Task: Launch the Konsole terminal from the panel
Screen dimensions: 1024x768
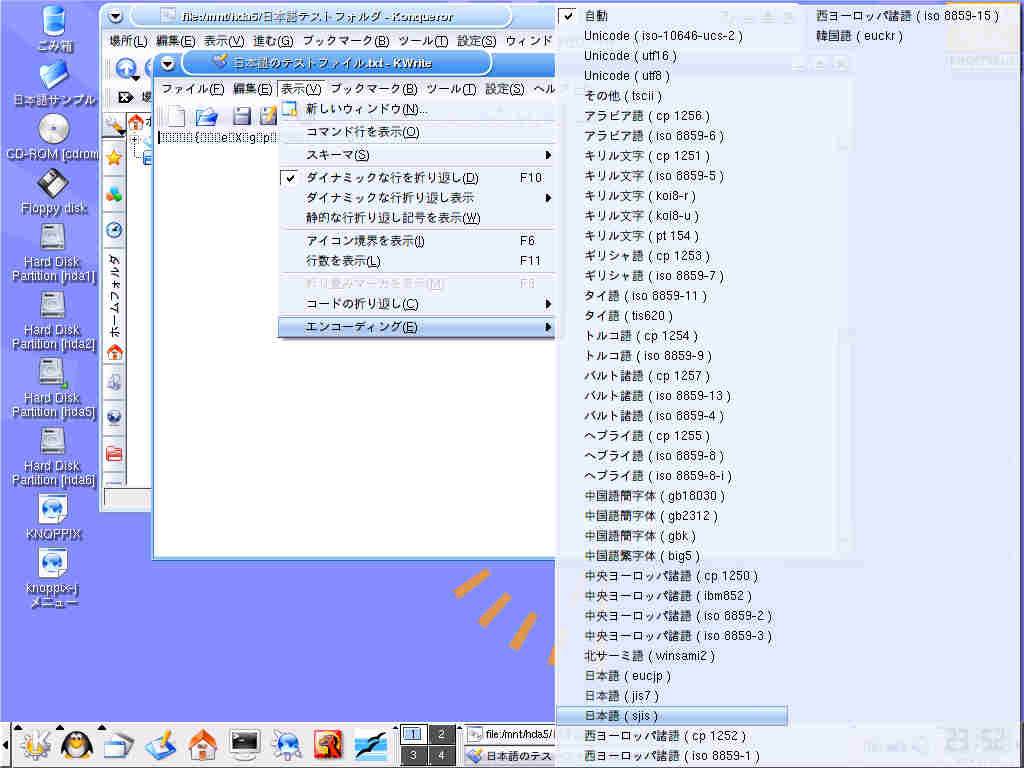Action: 245,744
